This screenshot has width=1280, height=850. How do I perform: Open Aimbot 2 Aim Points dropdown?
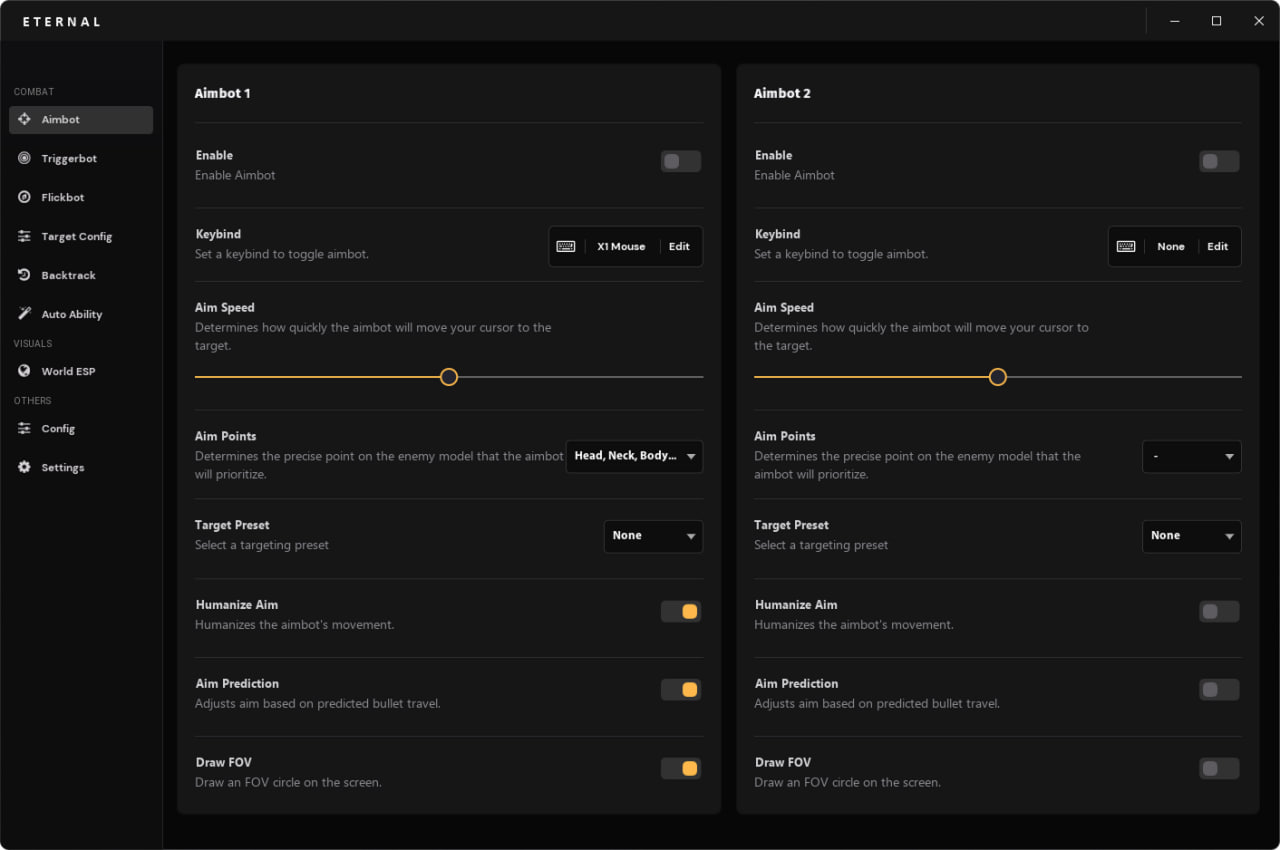pyautogui.click(x=1191, y=456)
